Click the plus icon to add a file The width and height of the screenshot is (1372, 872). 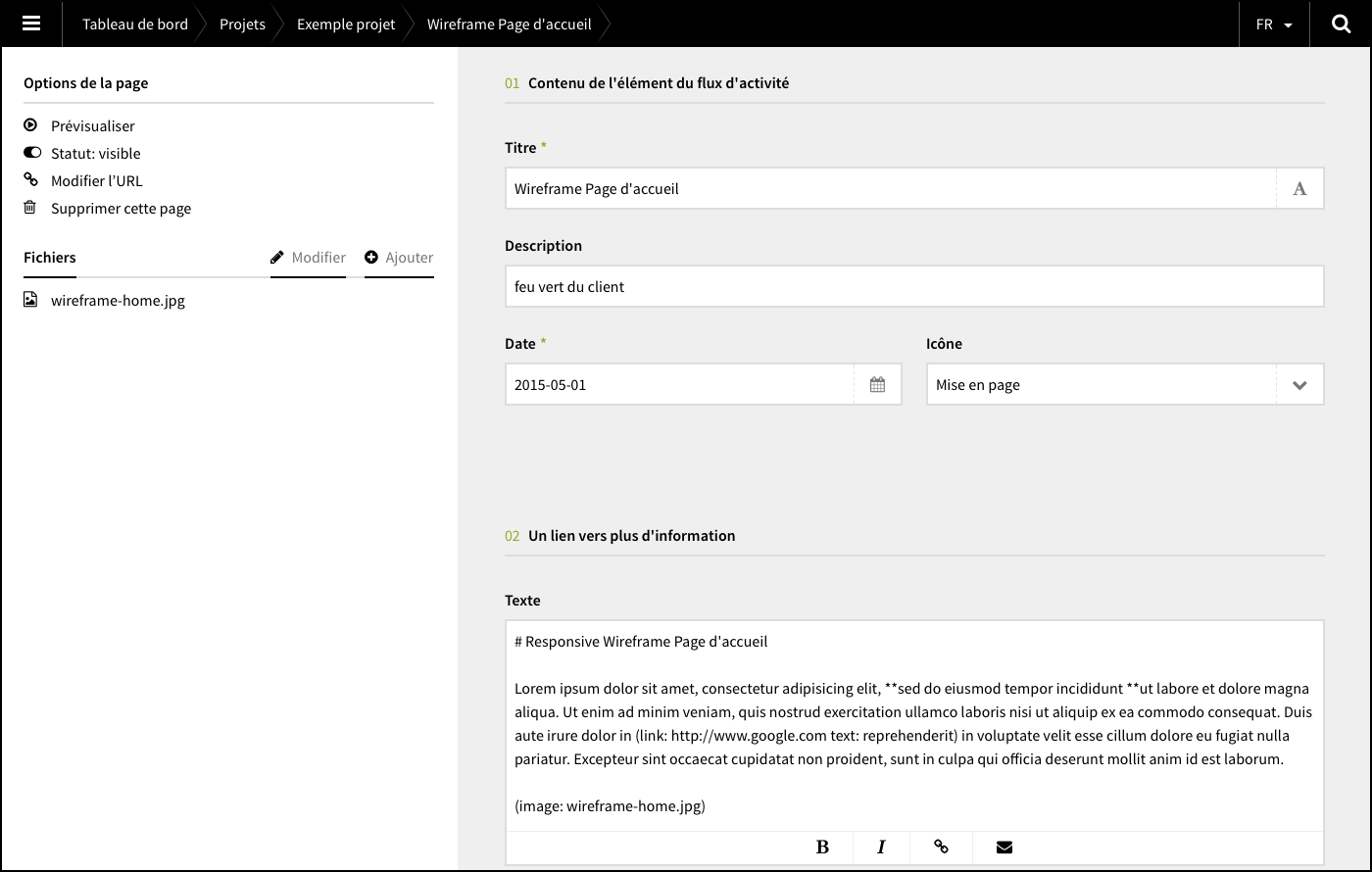(x=371, y=257)
